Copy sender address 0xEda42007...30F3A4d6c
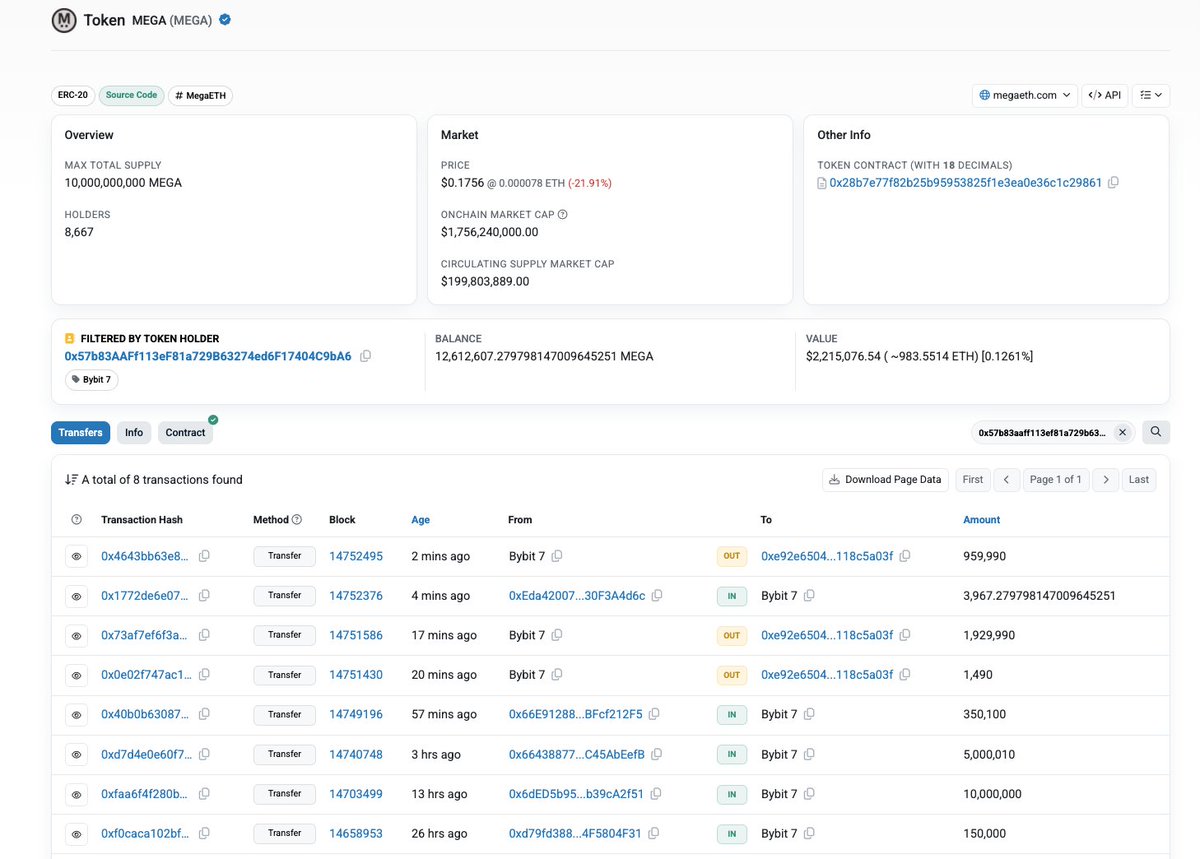 (x=657, y=595)
